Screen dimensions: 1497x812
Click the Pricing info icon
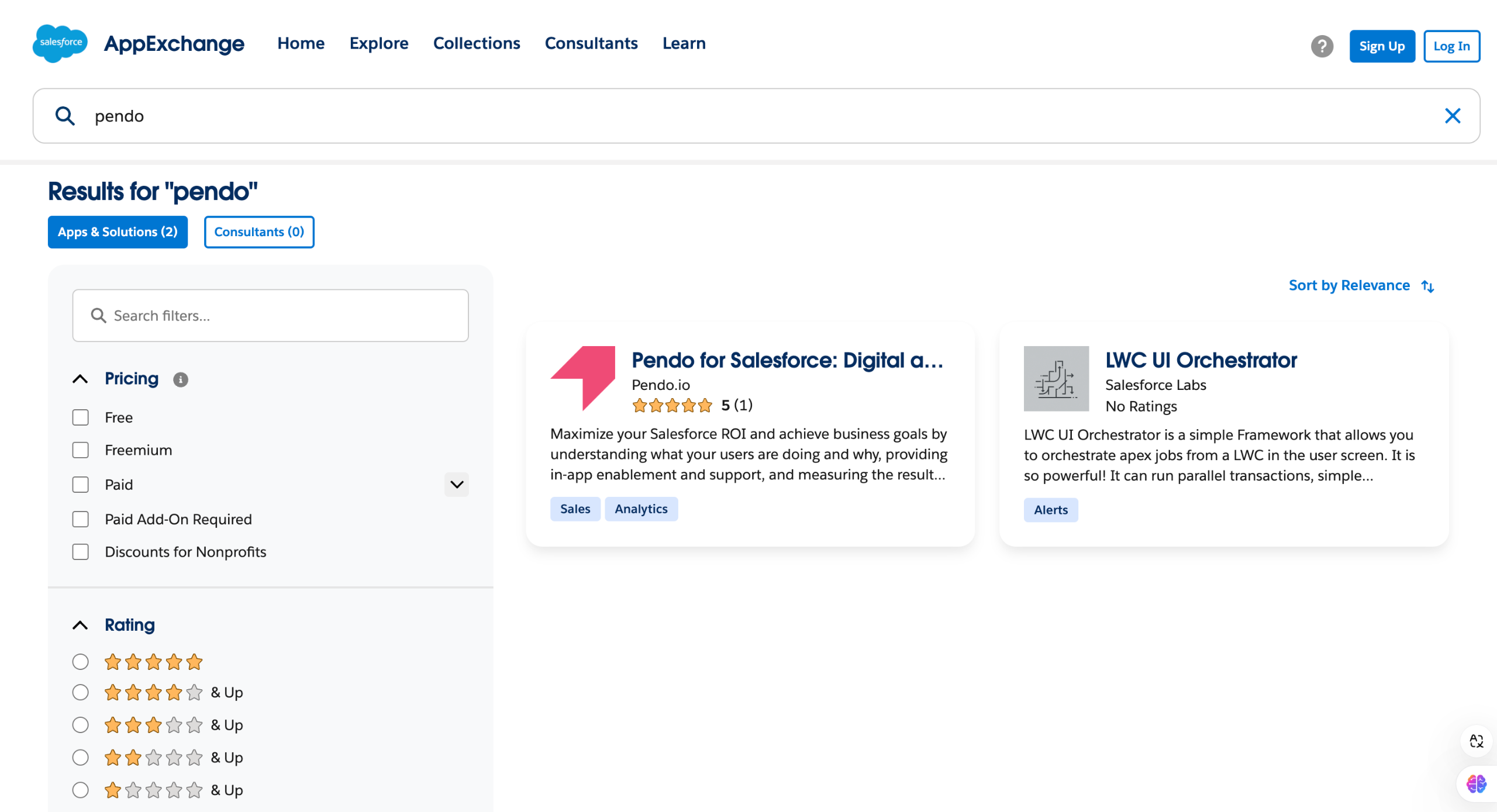click(x=181, y=380)
